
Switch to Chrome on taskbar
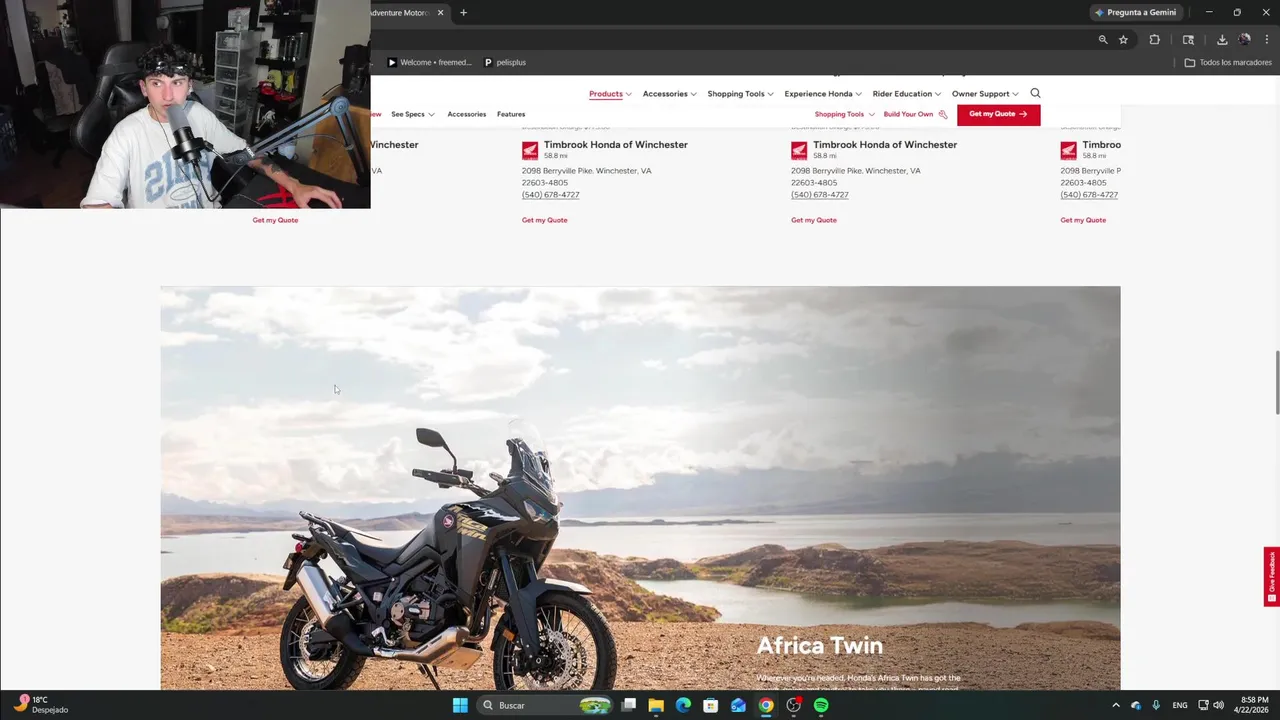pyautogui.click(x=766, y=705)
